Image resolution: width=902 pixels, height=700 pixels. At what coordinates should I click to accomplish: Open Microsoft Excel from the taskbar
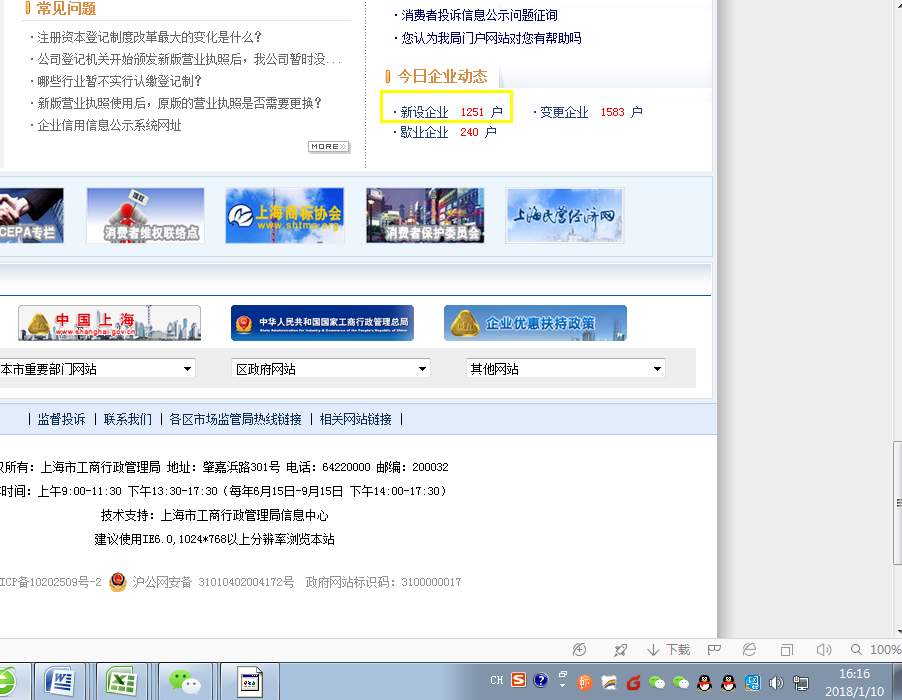tap(122, 682)
